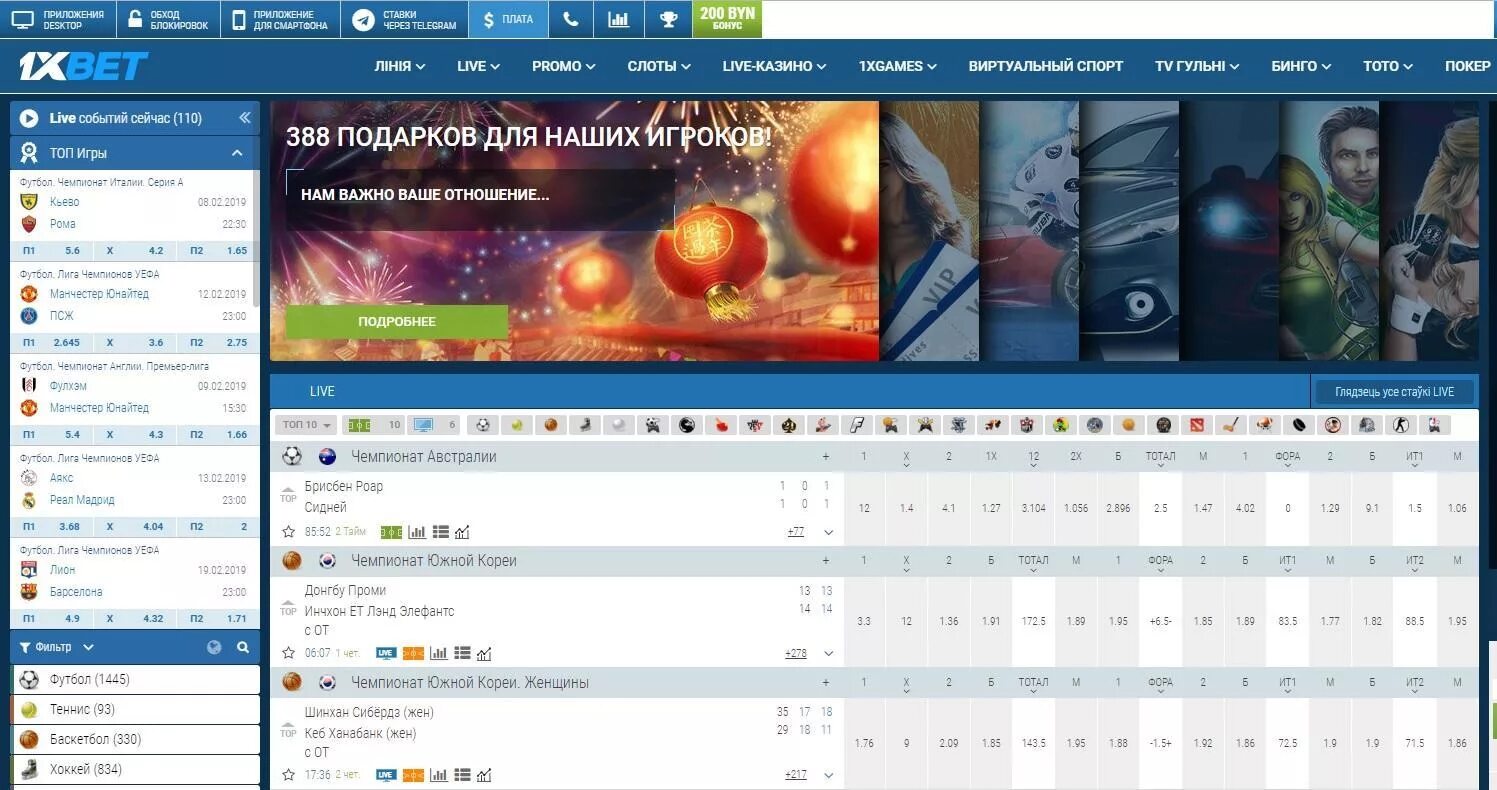Click the 200 BYN бонус button
The image size is (1497, 790).
(x=727, y=19)
